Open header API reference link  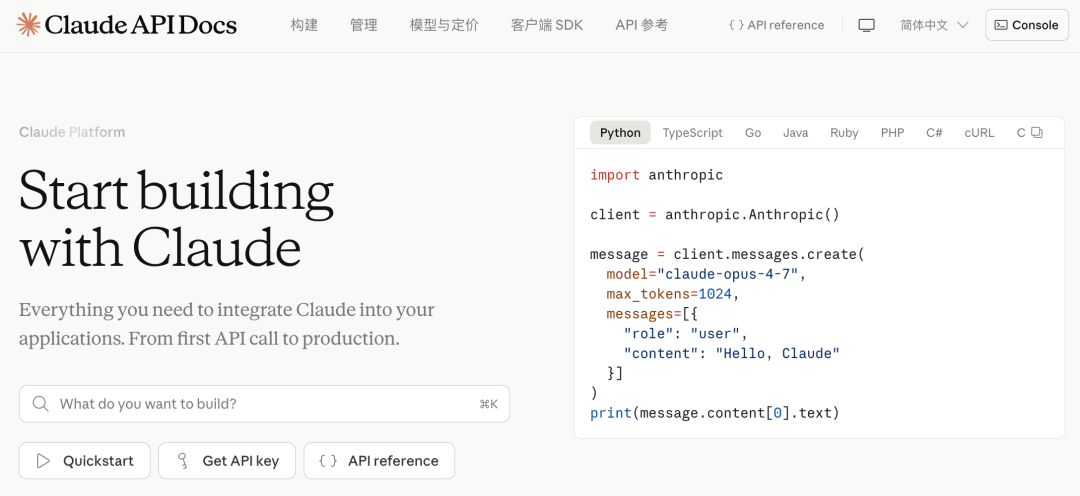[776, 25]
